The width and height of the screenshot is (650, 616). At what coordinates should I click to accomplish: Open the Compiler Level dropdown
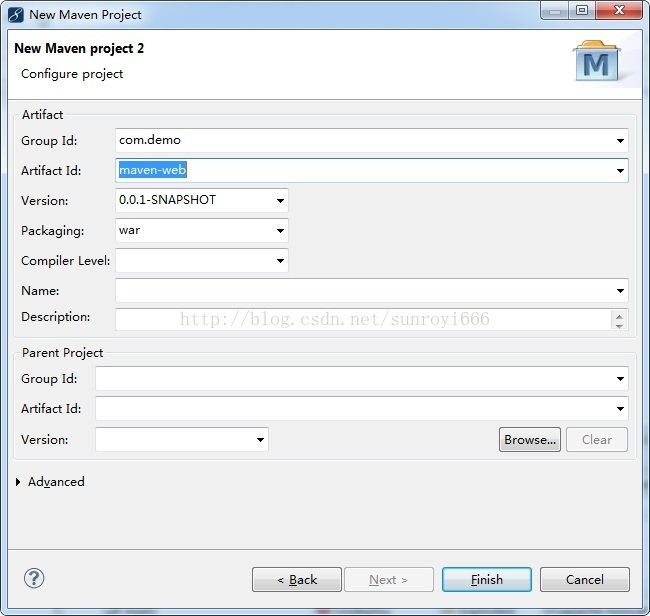[280, 261]
